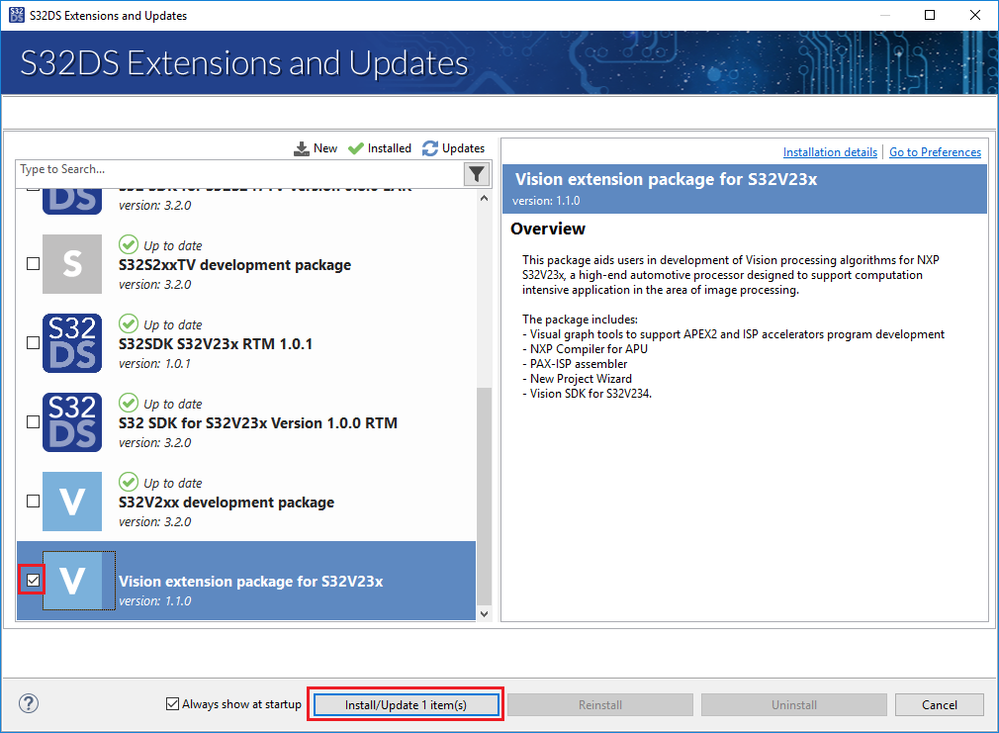Click the S32S2xxTV package 'S' icon

pyautogui.click(x=72, y=264)
